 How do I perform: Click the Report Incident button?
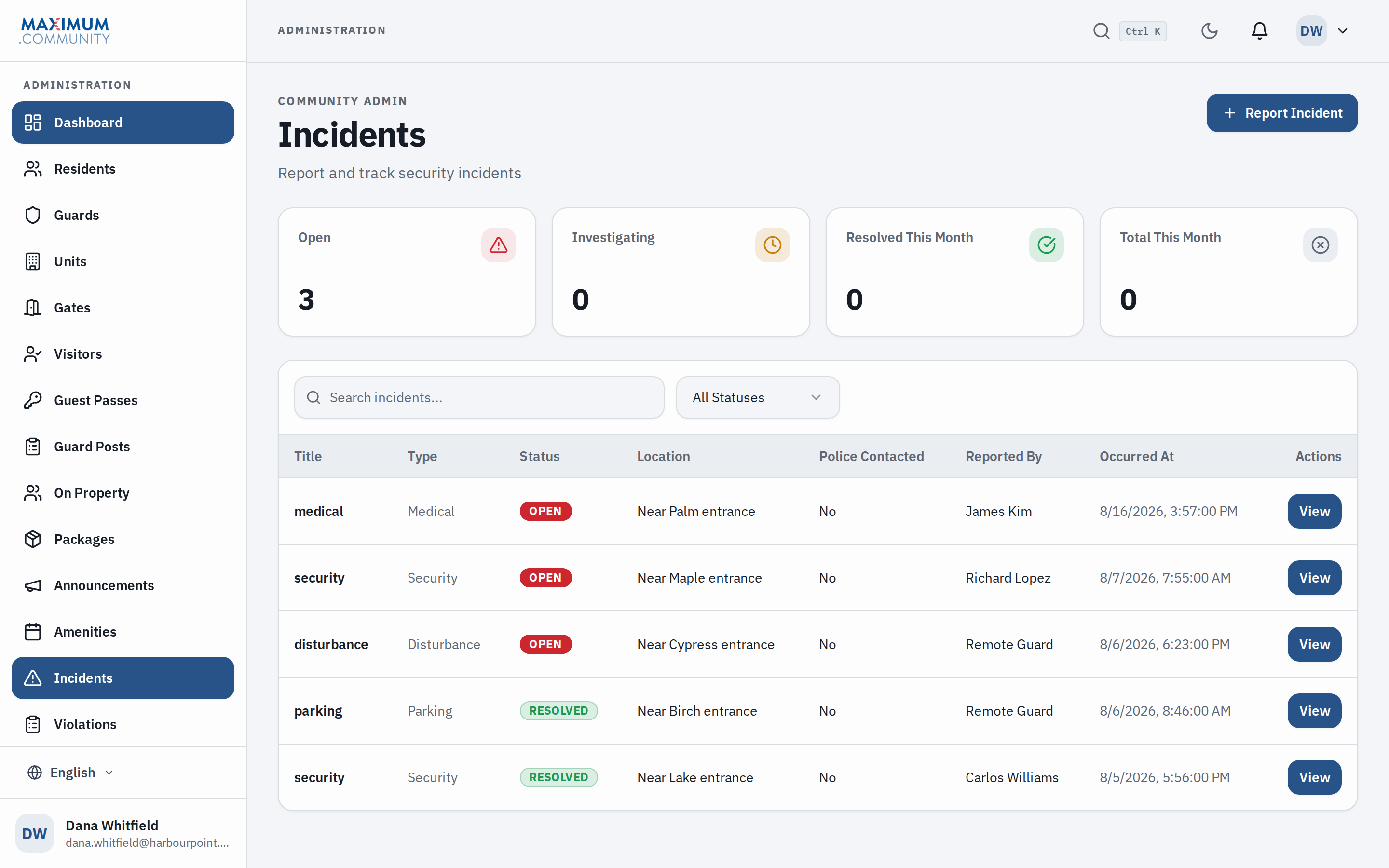point(1281,113)
